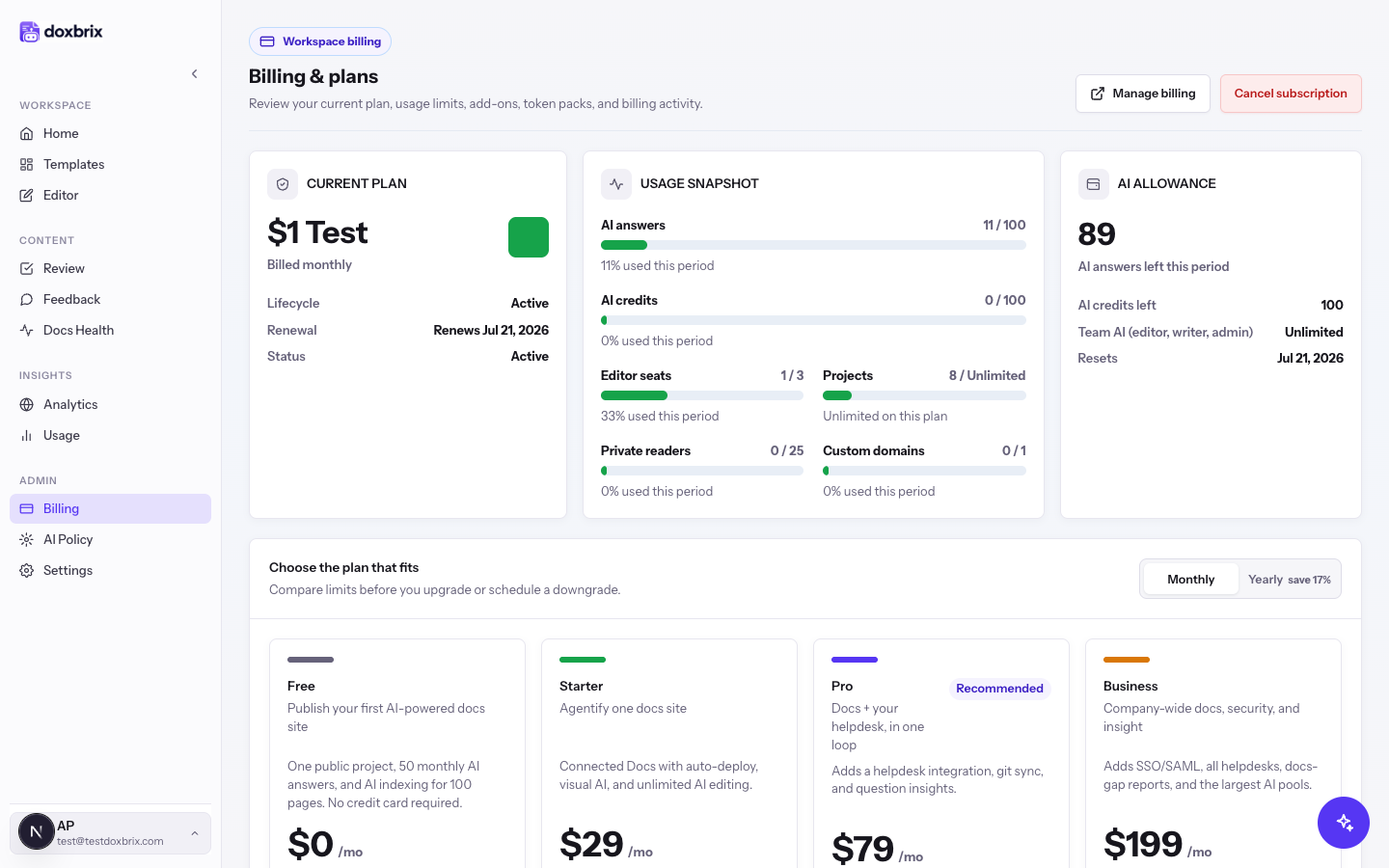Switch plan pricing to Monthly

click(x=1190, y=579)
